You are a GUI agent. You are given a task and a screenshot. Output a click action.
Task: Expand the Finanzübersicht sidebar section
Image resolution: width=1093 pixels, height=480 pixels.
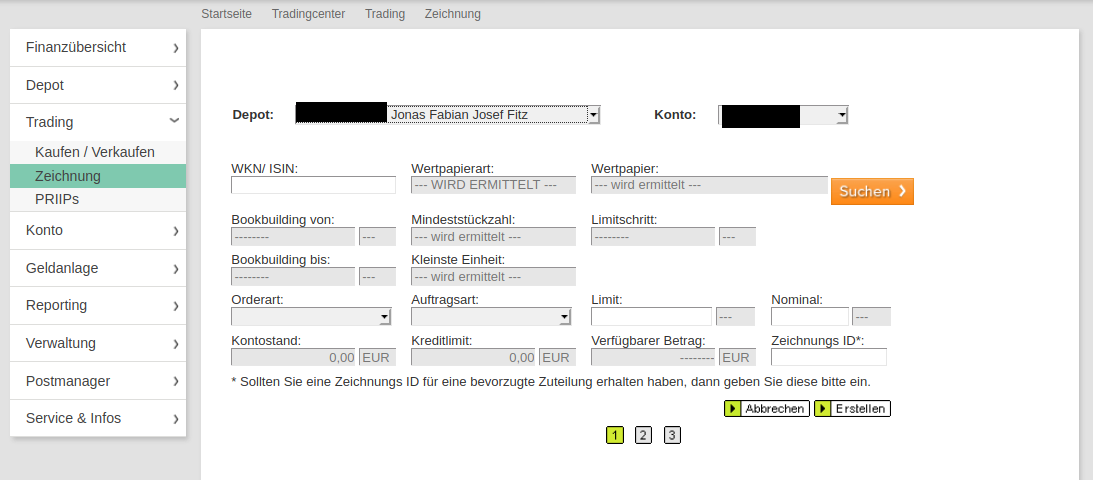click(x=97, y=47)
